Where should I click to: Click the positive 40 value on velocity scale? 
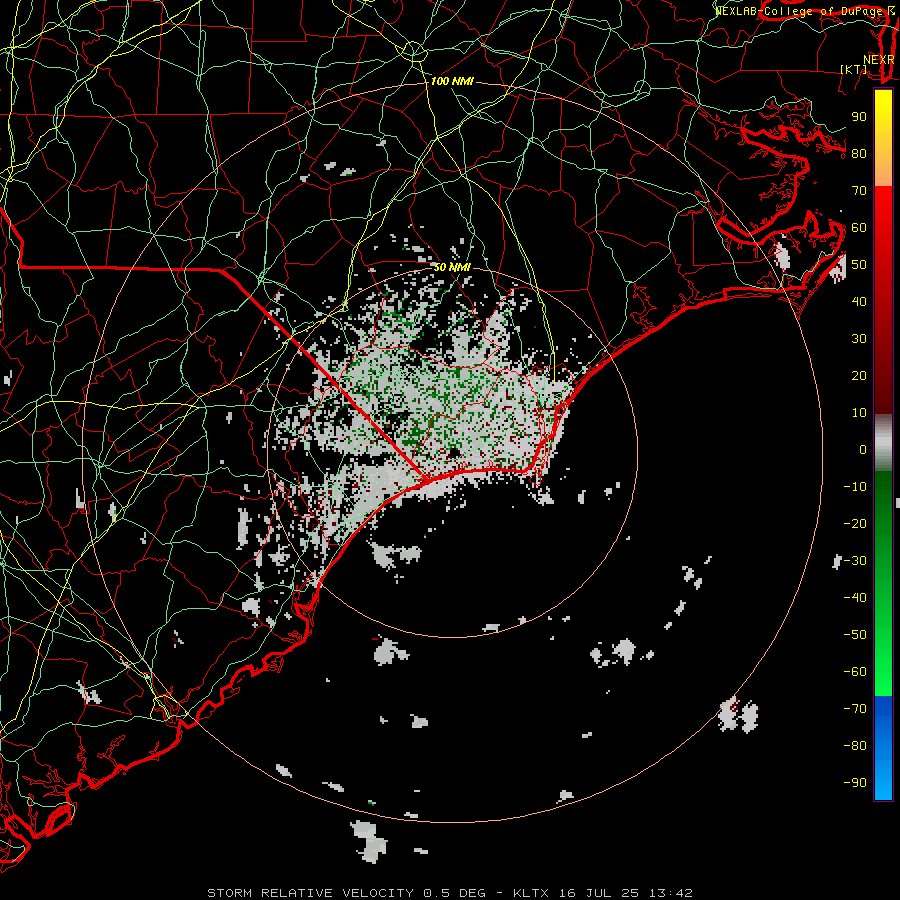point(859,302)
